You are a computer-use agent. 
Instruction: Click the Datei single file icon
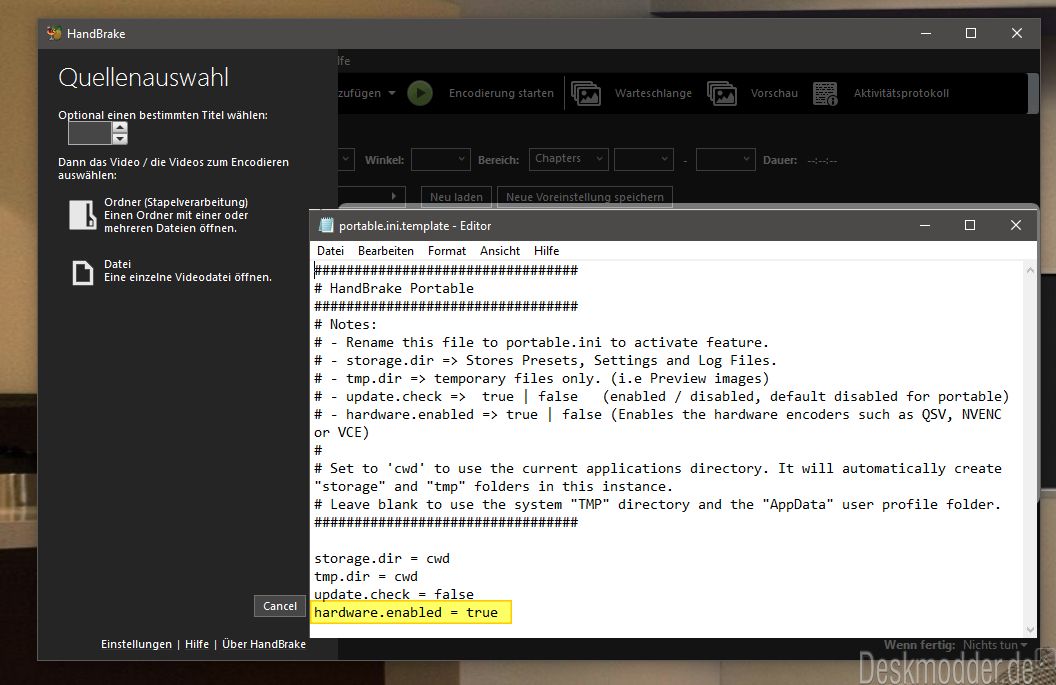pyautogui.click(x=83, y=273)
